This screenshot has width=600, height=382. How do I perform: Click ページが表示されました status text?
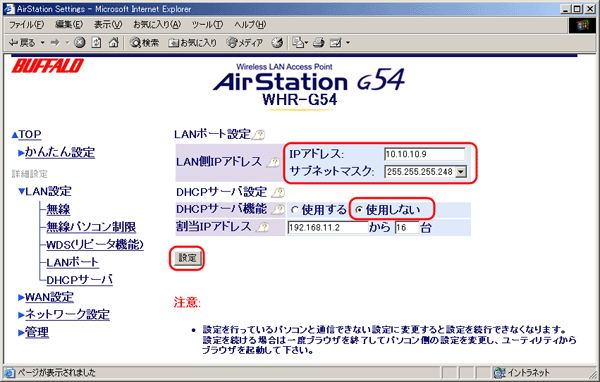(x=56, y=372)
